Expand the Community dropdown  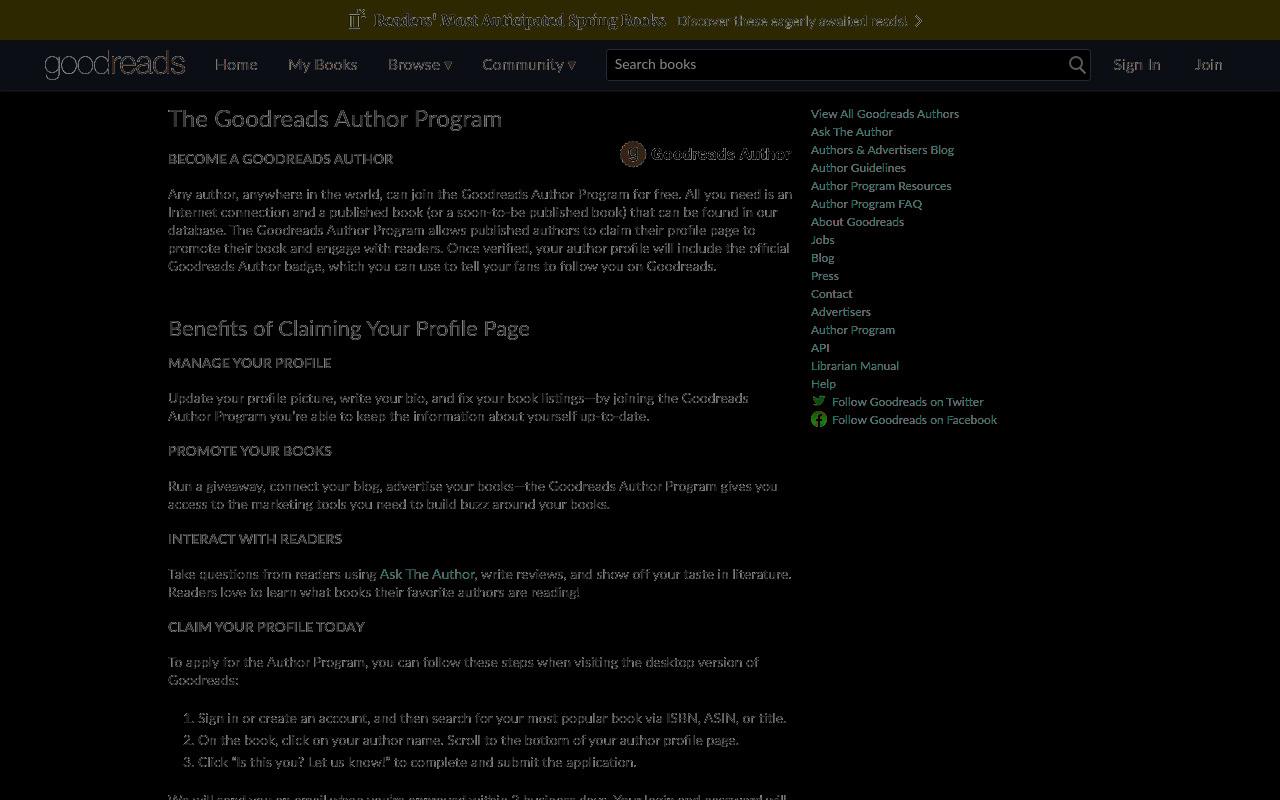point(529,65)
